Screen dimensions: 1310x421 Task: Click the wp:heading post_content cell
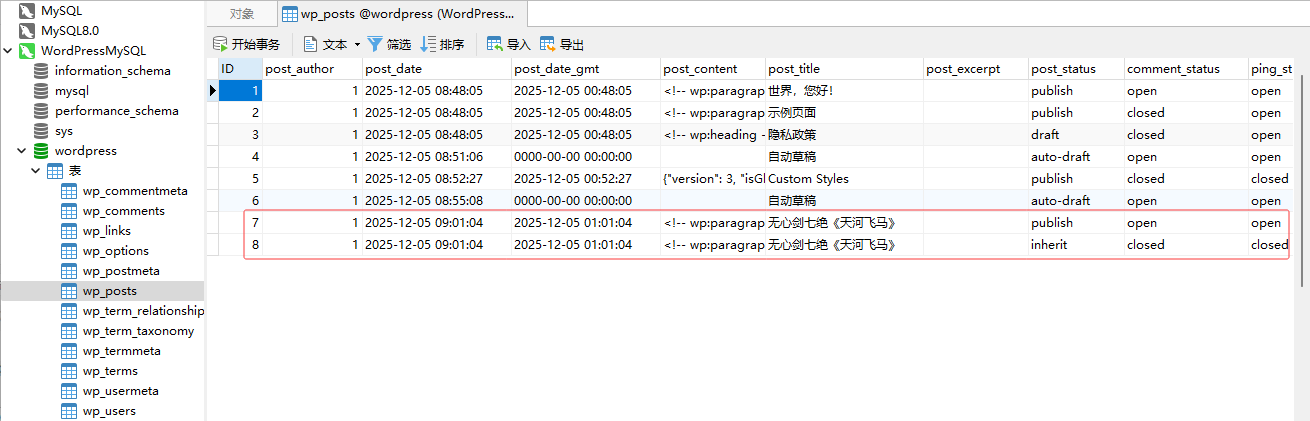[713, 134]
